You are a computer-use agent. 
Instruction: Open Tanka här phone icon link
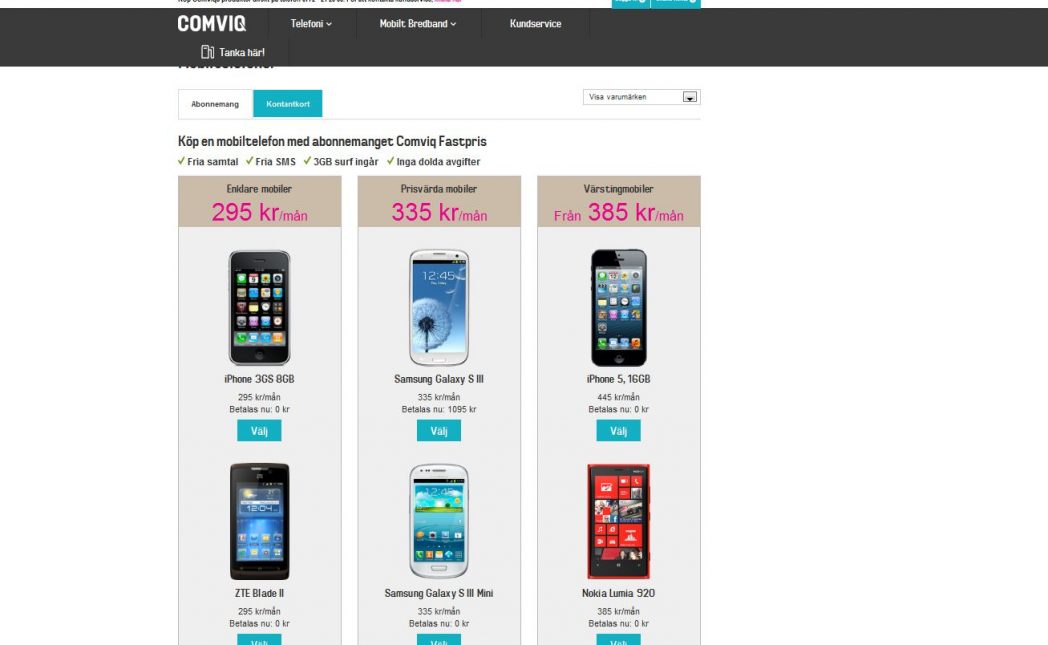pos(233,52)
